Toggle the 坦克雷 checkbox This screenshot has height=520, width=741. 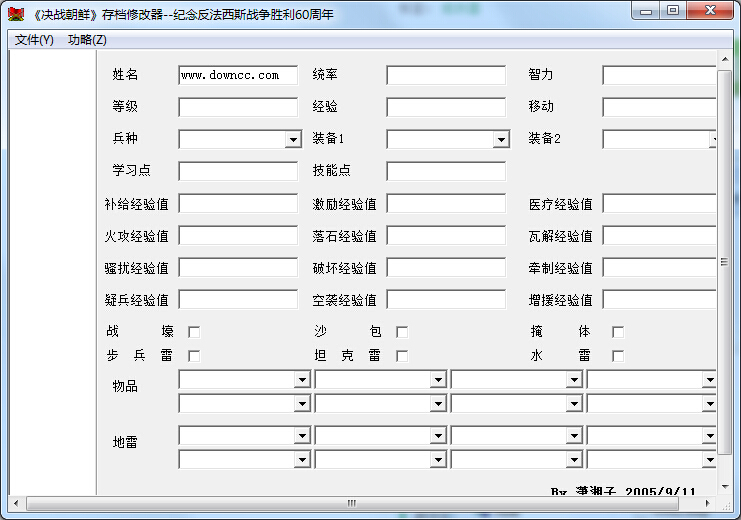point(402,355)
